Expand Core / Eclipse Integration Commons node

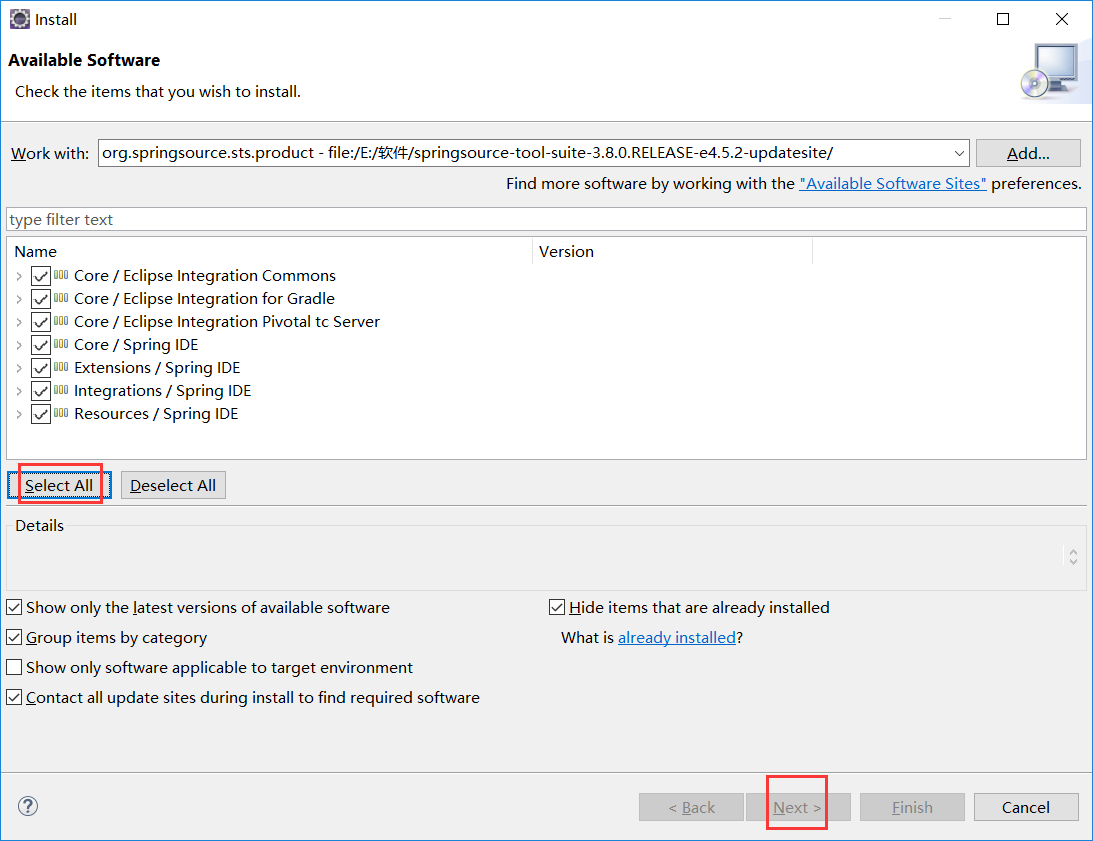19,276
